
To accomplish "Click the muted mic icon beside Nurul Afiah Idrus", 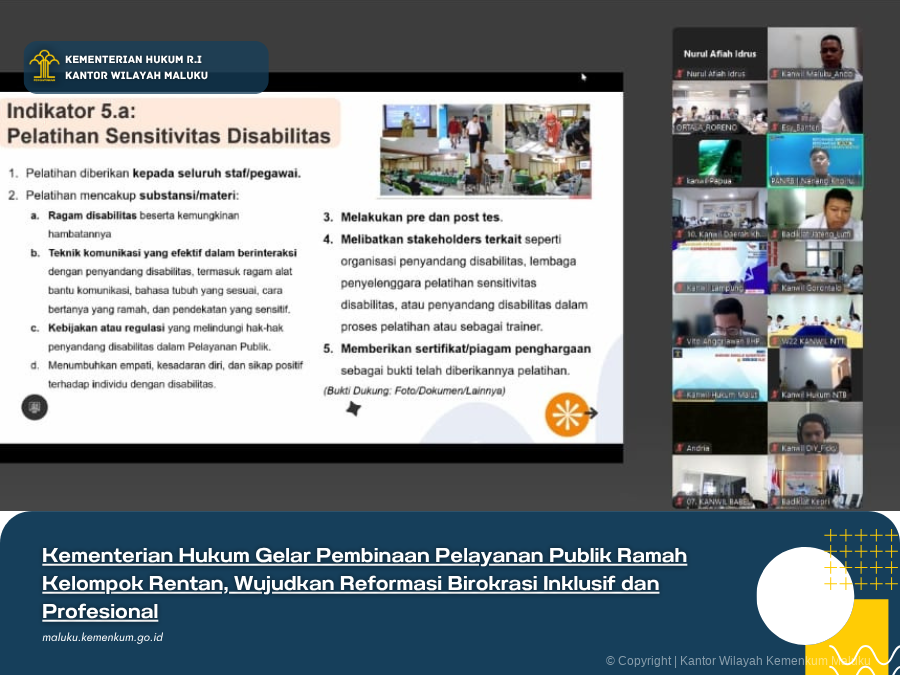I will [680, 74].
